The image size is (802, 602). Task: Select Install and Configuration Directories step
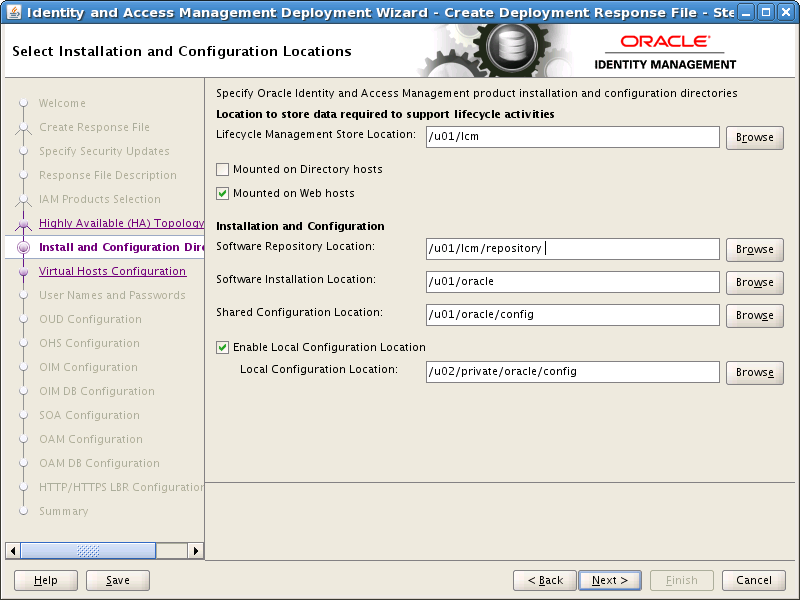pyautogui.click(x=122, y=247)
